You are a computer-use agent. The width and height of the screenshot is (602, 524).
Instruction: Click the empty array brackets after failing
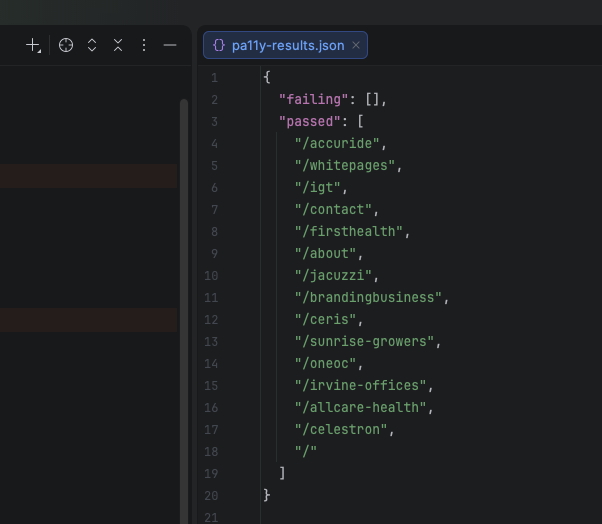coord(372,100)
